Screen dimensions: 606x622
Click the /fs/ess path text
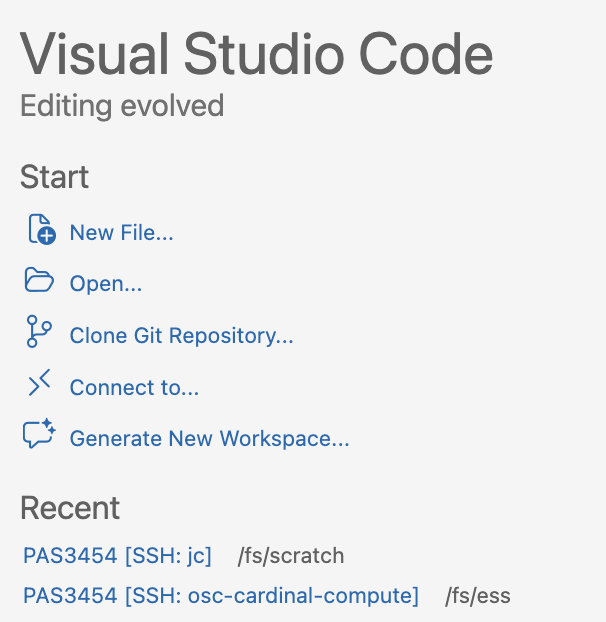pyautogui.click(x=478, y=596)
